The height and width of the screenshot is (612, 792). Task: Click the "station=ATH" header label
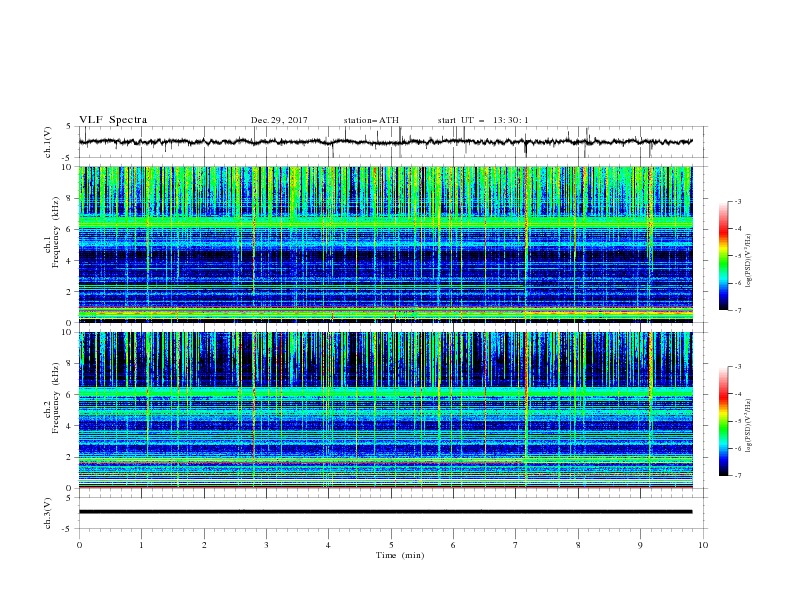point(371,120)
